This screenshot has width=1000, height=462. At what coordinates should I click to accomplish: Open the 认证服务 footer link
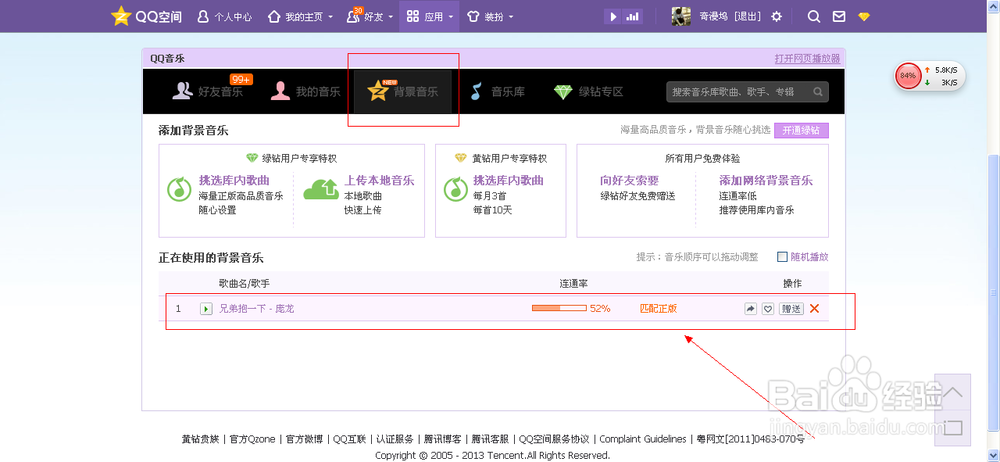coord(394,439)
